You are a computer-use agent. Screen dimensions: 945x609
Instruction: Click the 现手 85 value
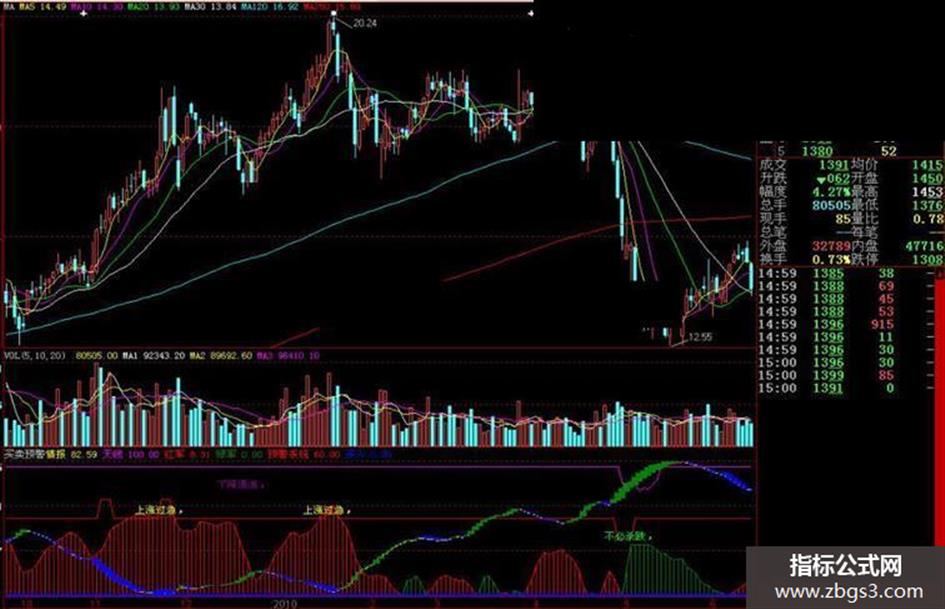click(843, 219)
